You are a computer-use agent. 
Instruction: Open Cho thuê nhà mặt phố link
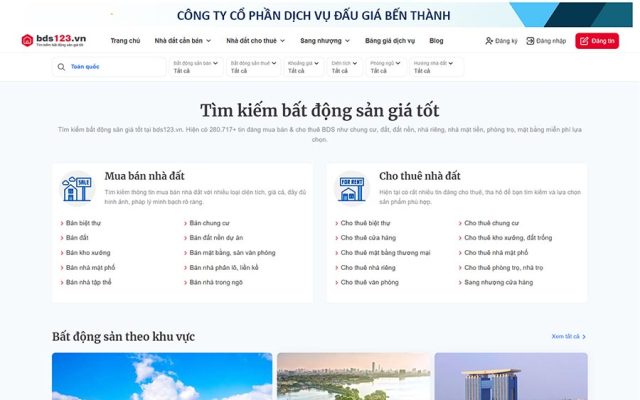pyautogui.click(x=496, y=253)
